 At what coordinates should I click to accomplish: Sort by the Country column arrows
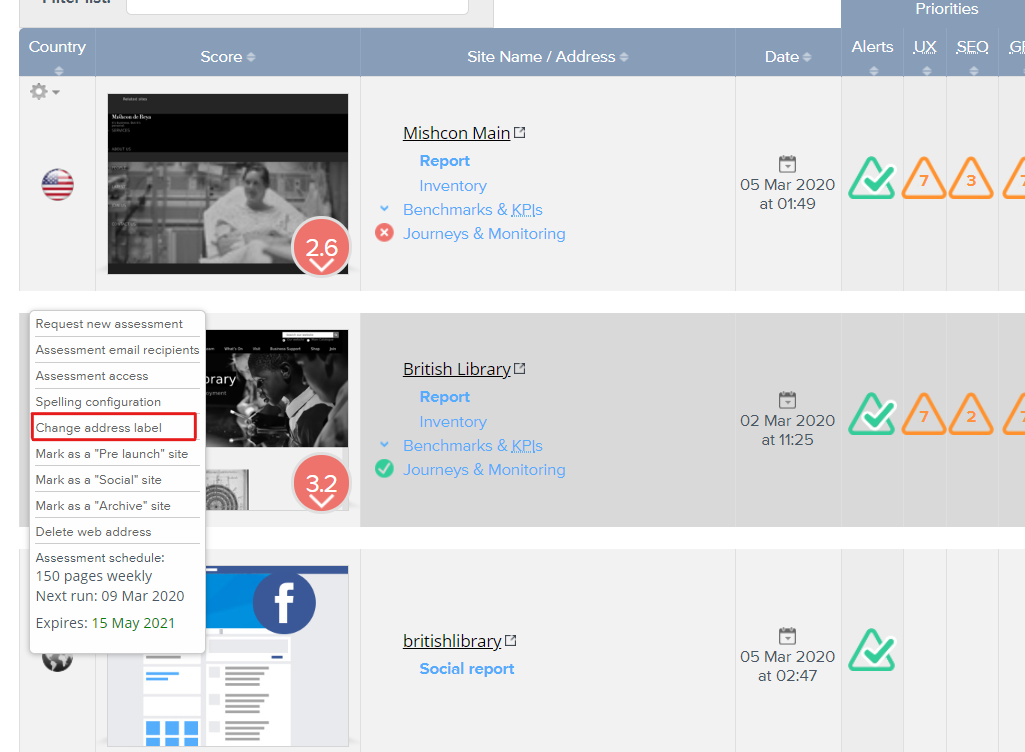59,71
